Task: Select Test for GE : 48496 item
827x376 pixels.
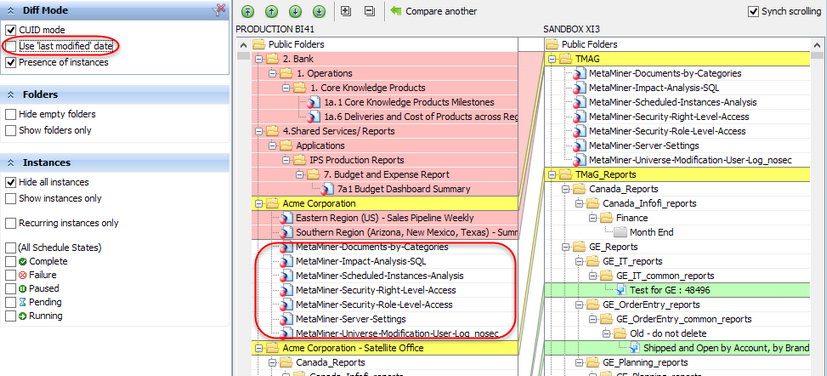Action: (670, 290)
